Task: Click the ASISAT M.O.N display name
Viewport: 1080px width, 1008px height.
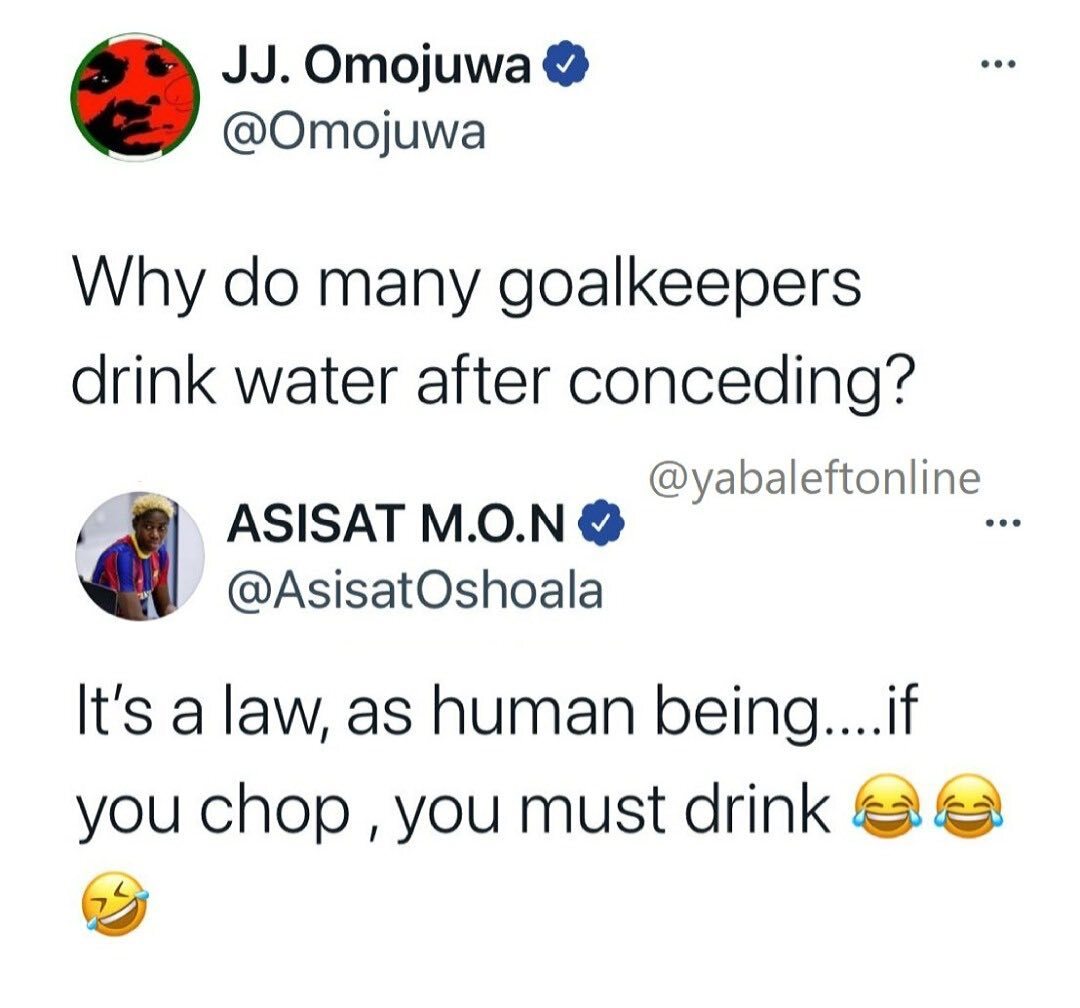Action: tap(399, 523)
